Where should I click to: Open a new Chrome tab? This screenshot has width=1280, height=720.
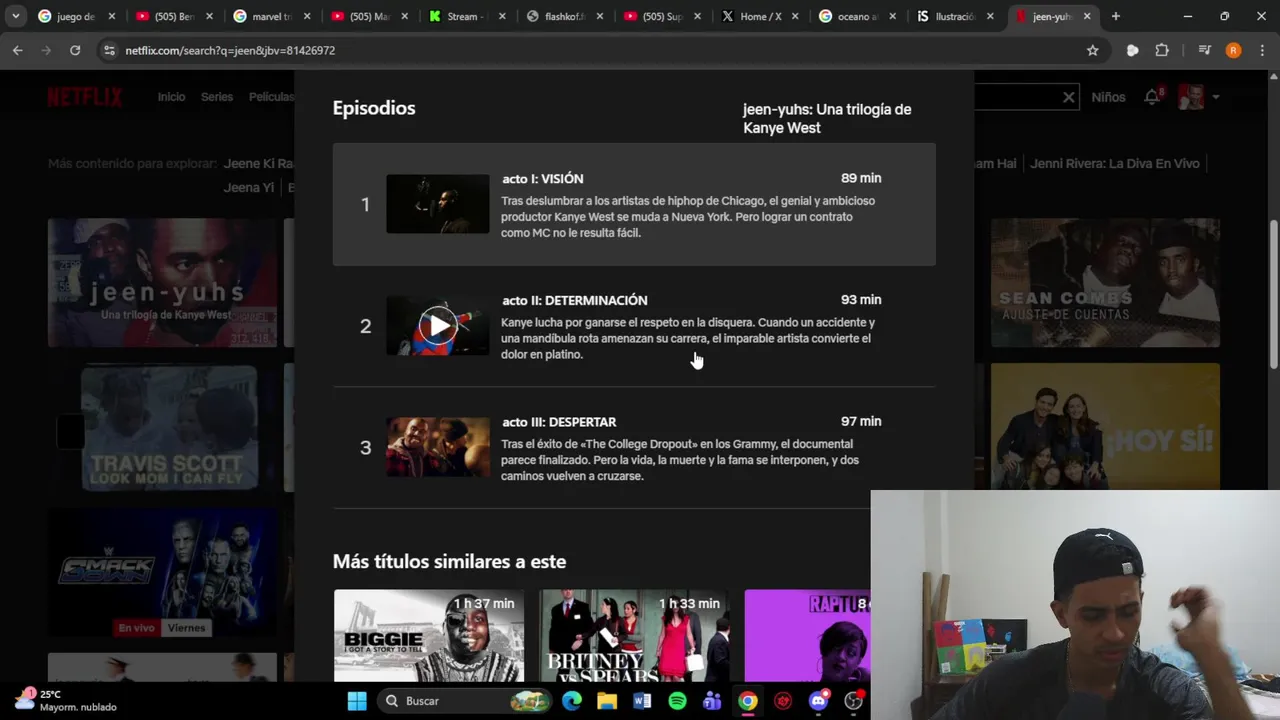coord(1116,16)
